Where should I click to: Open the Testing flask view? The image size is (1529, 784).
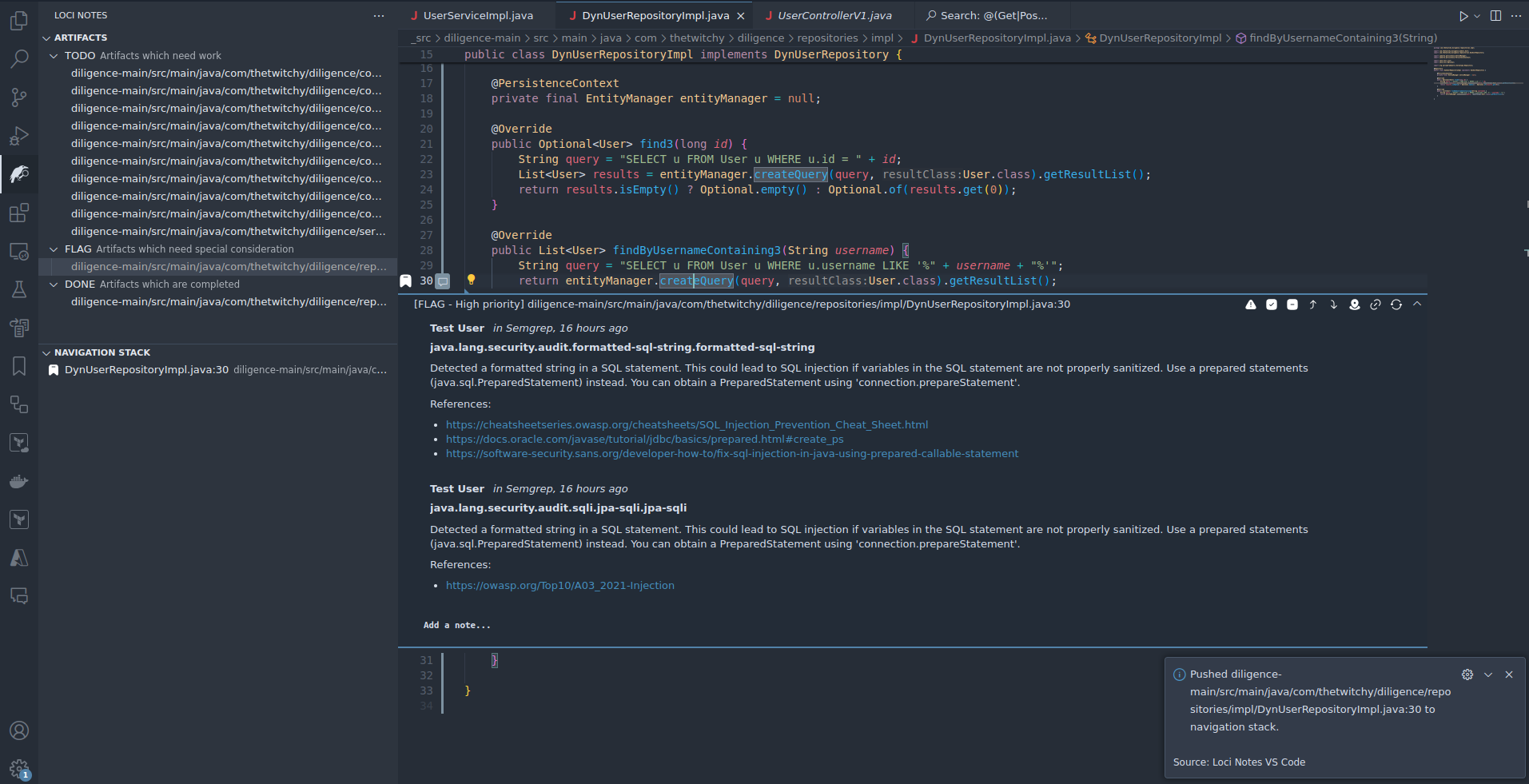coord(19,289)
